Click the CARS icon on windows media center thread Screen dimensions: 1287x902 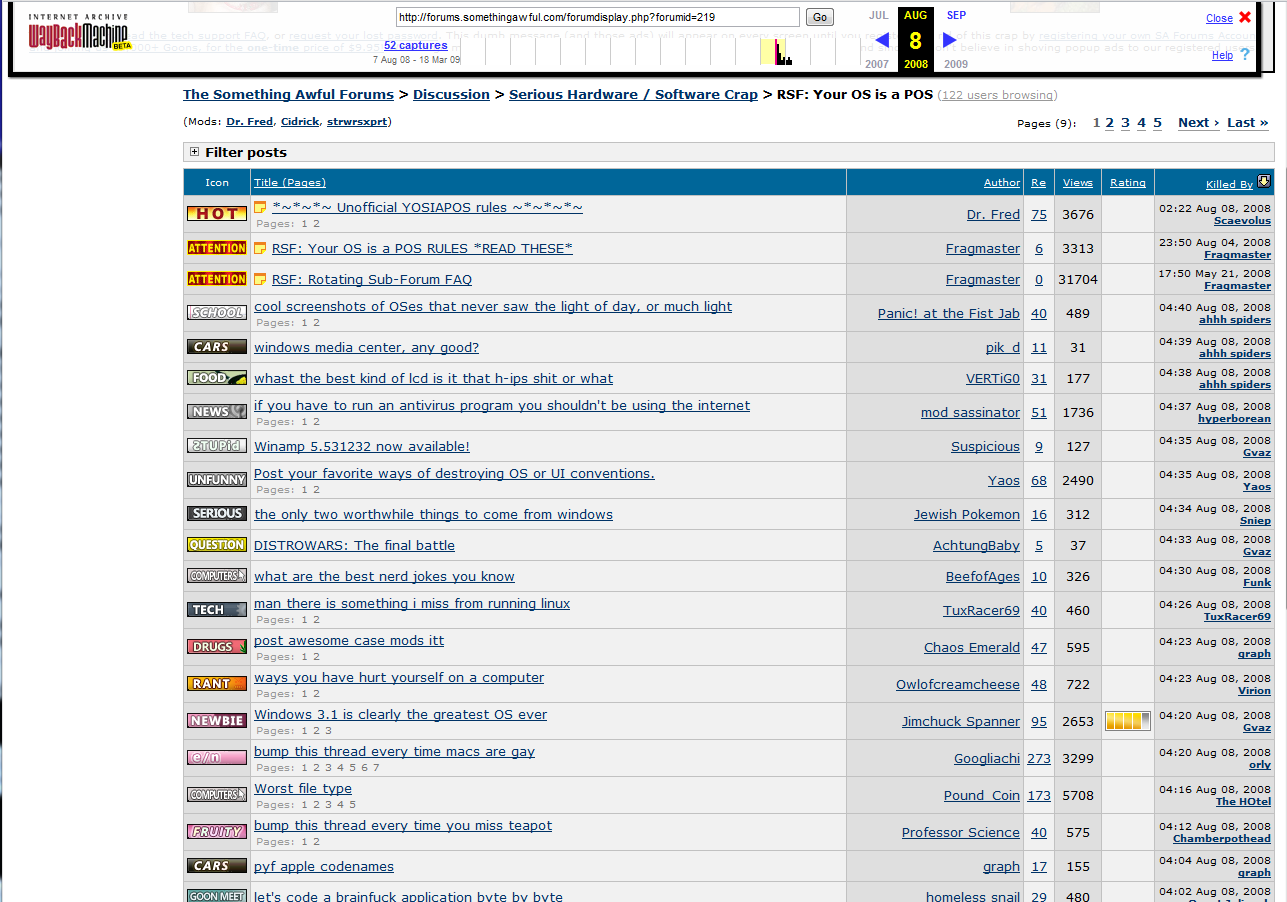(x=217, y=347)
